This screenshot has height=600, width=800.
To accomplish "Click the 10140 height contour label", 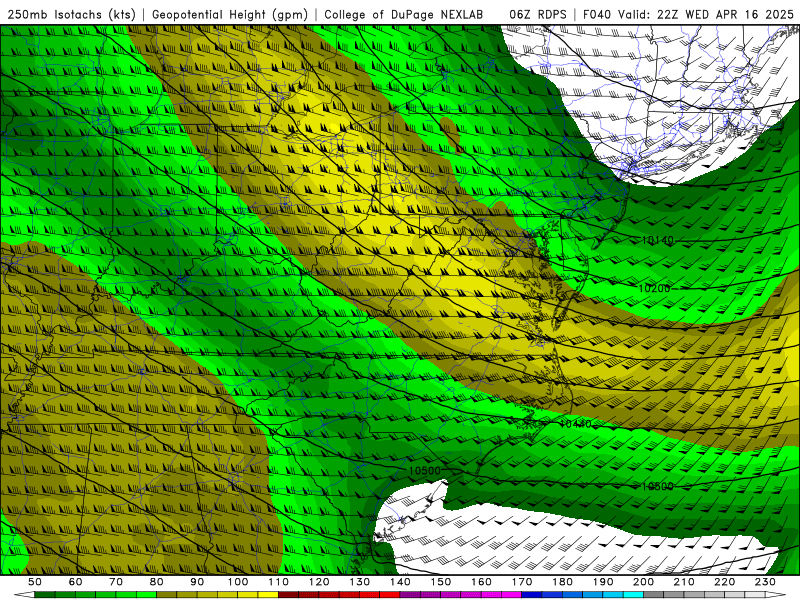I will tap(658, 240).
